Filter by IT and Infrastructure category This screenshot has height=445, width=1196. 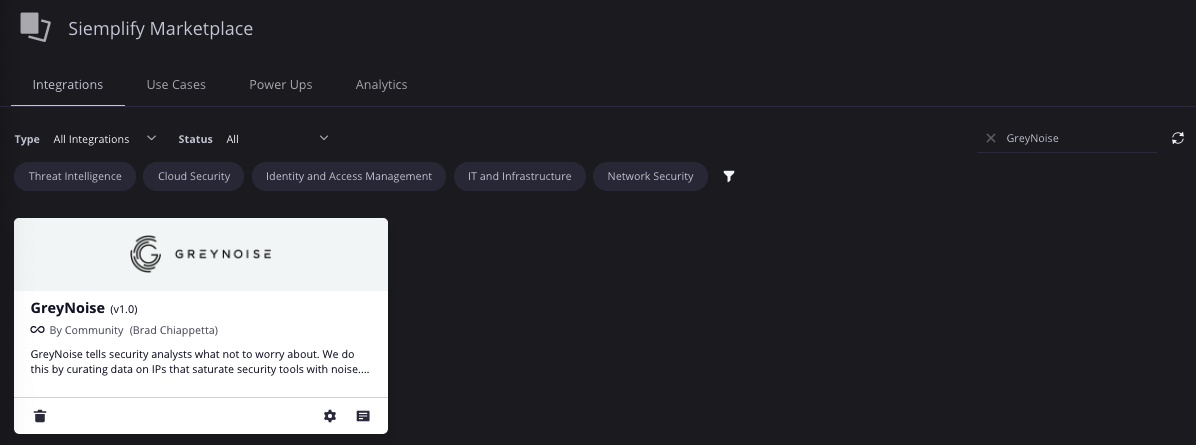519,176
